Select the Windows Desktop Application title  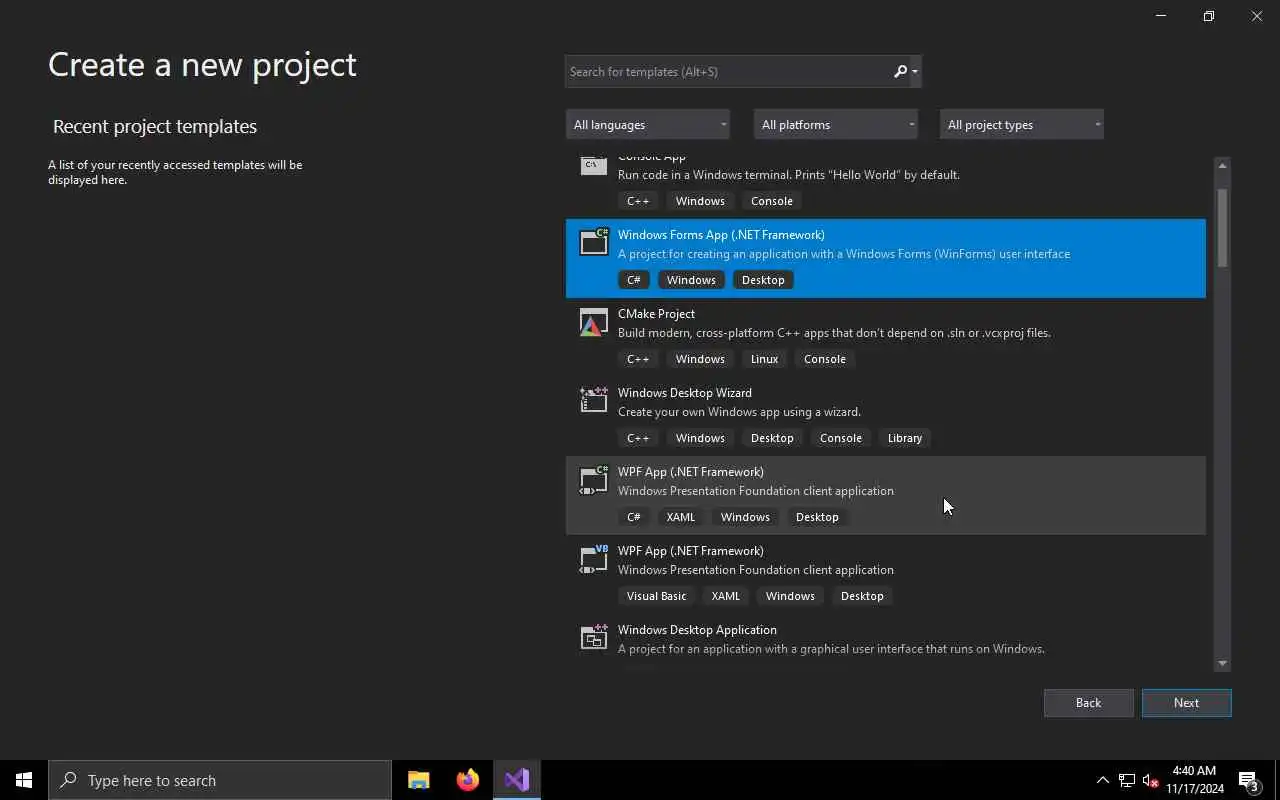[697, 630]
